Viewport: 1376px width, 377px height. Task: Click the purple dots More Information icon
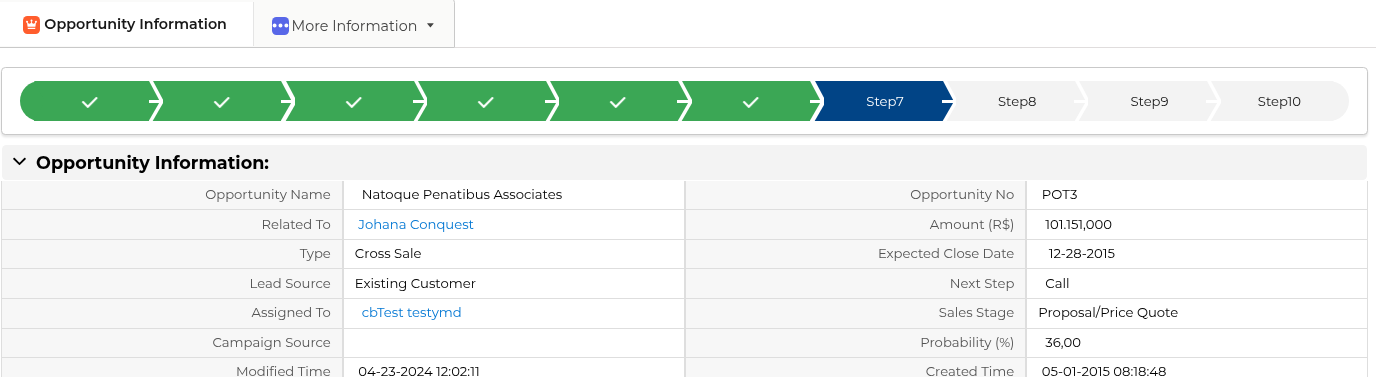click(280, 25)
